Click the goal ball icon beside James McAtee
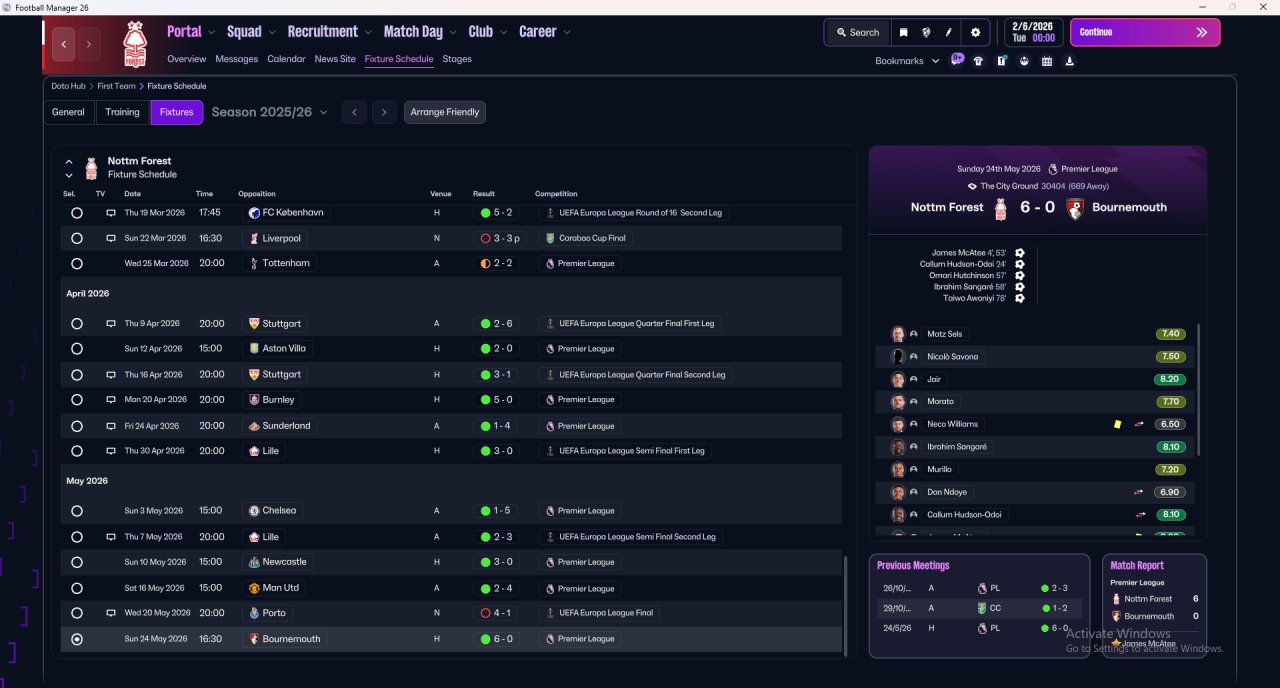1280x688 pixels. (1019, 253)
